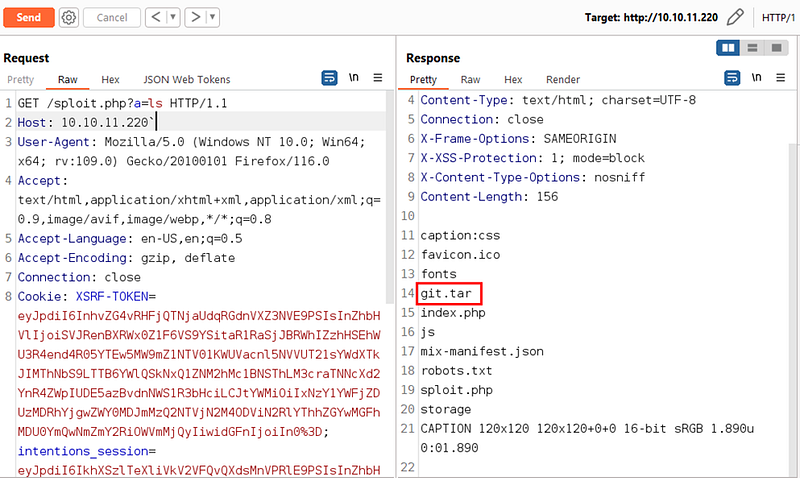Click the caption:css response line
The width and height of the screenshot is (800, 478).
460,236
